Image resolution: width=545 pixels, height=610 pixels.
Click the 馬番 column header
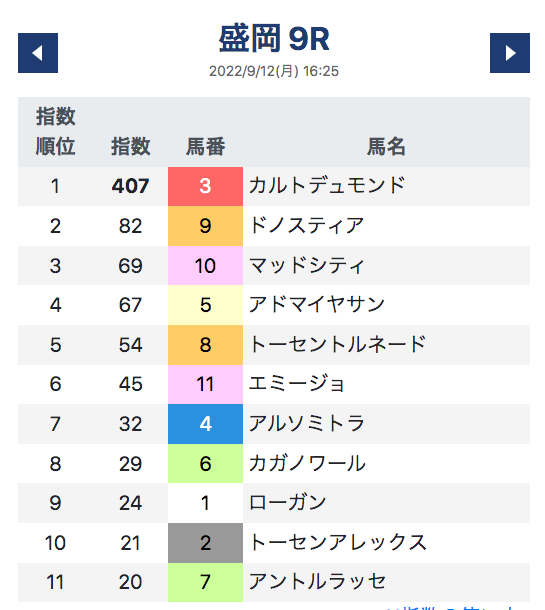pos(205,147)
